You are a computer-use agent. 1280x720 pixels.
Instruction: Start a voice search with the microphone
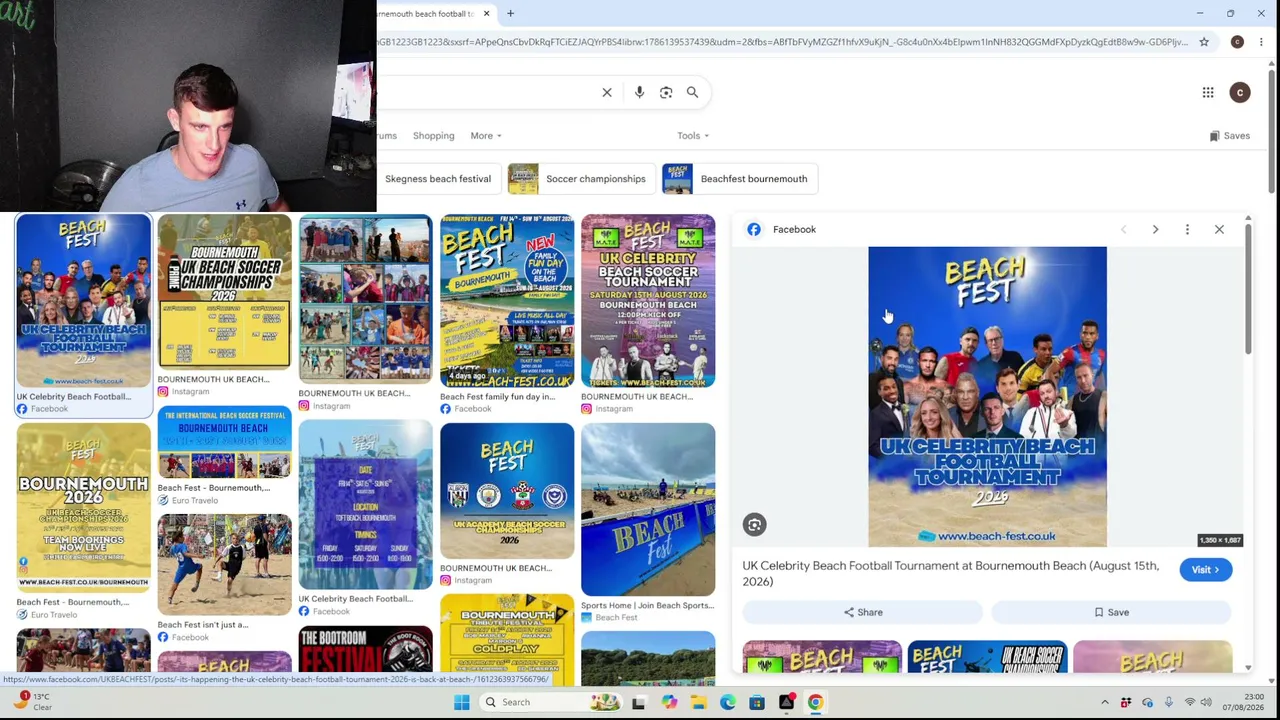[x=639, y=92]
